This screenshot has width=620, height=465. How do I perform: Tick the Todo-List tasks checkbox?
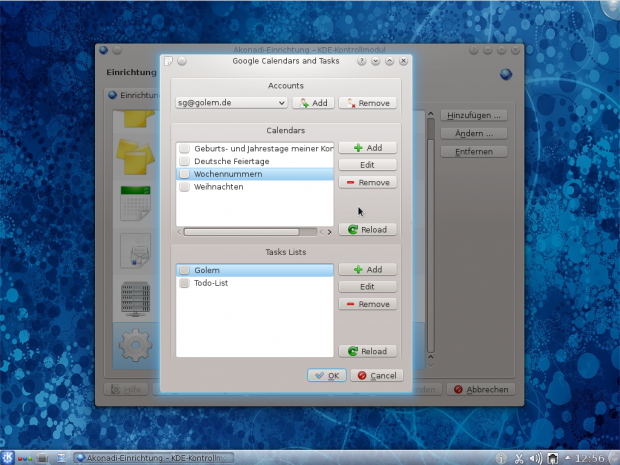[x=184, y=283]
